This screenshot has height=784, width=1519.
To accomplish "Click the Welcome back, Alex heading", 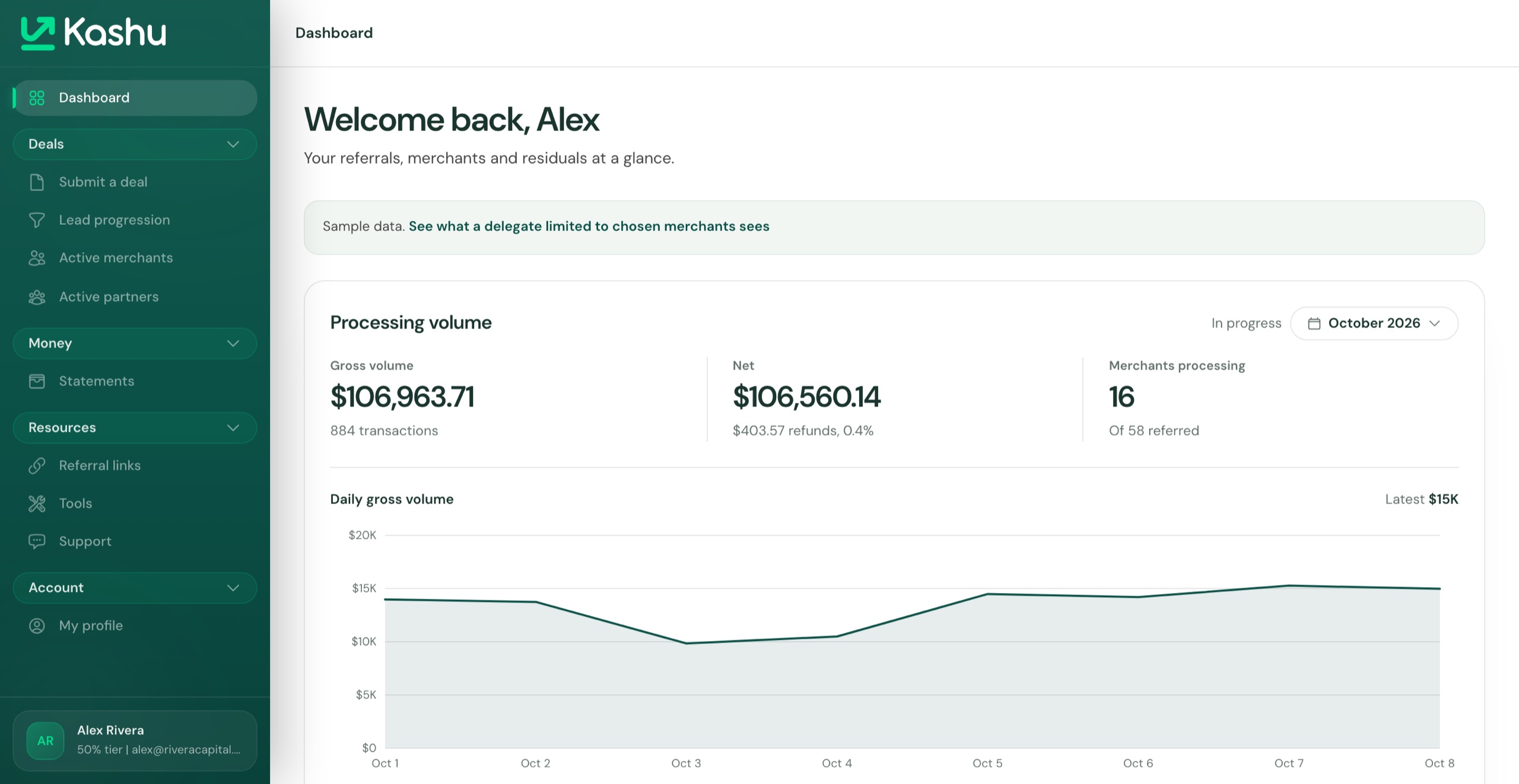I will [x=452, y=119].
